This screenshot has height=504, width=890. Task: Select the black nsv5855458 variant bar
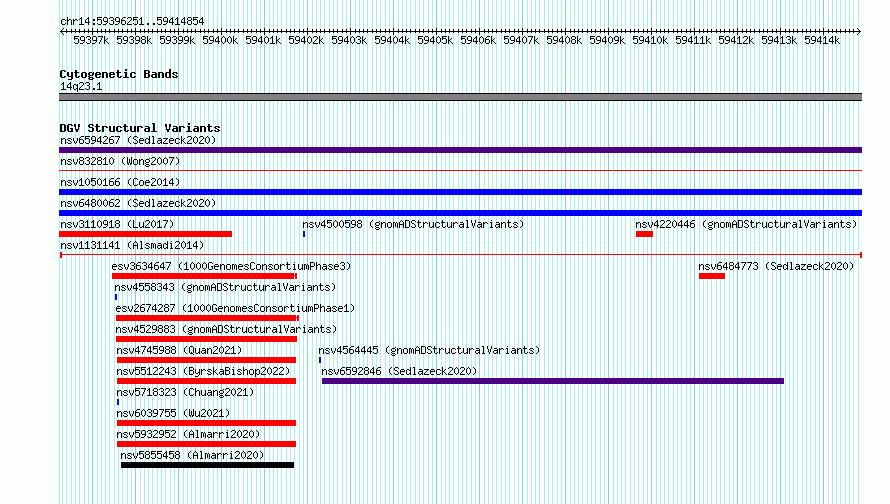coord(208,465)
